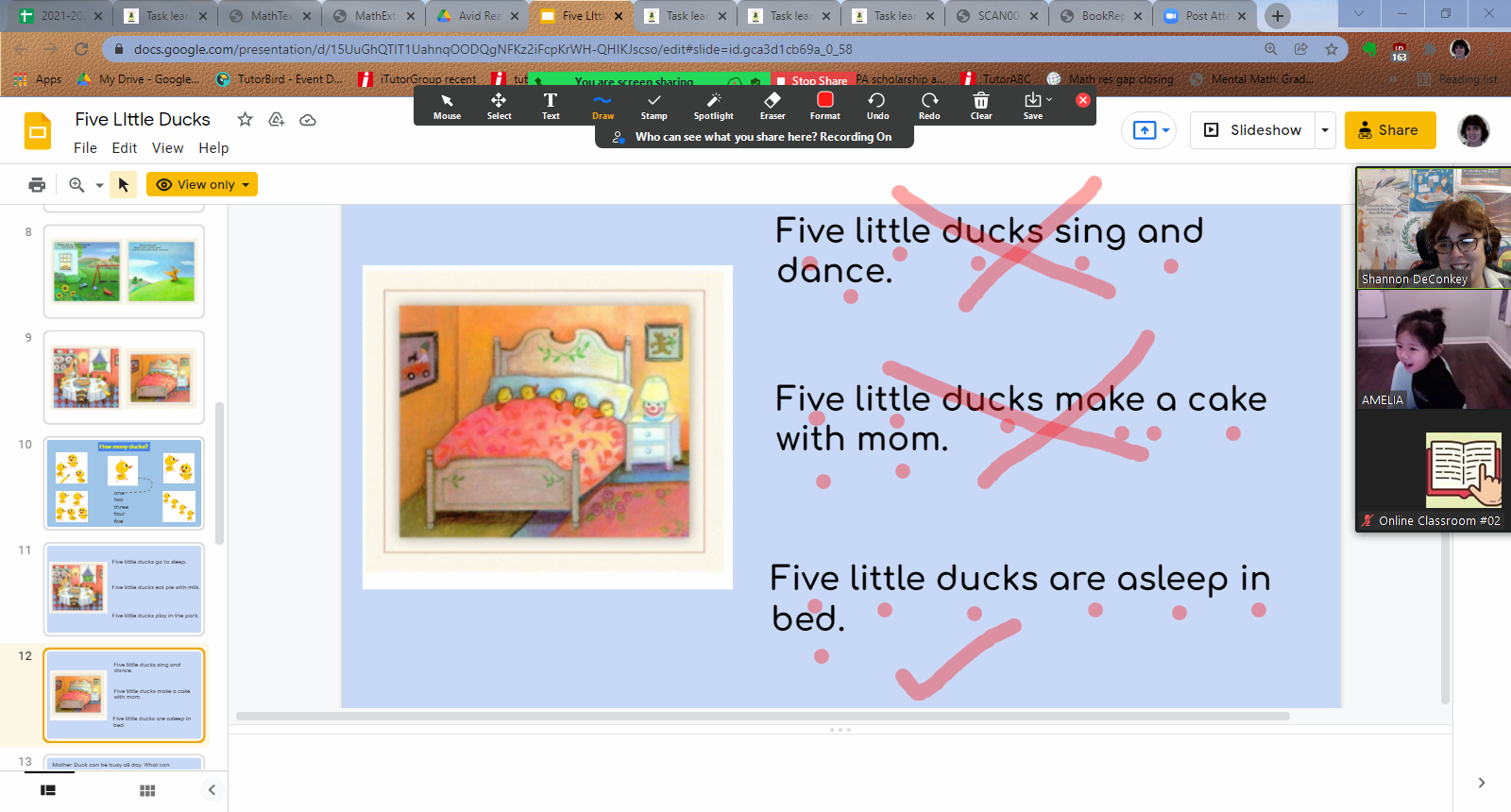
Task: Click the Chrome share page icon
Action: pyautogui.click(x=1301, y=49)
